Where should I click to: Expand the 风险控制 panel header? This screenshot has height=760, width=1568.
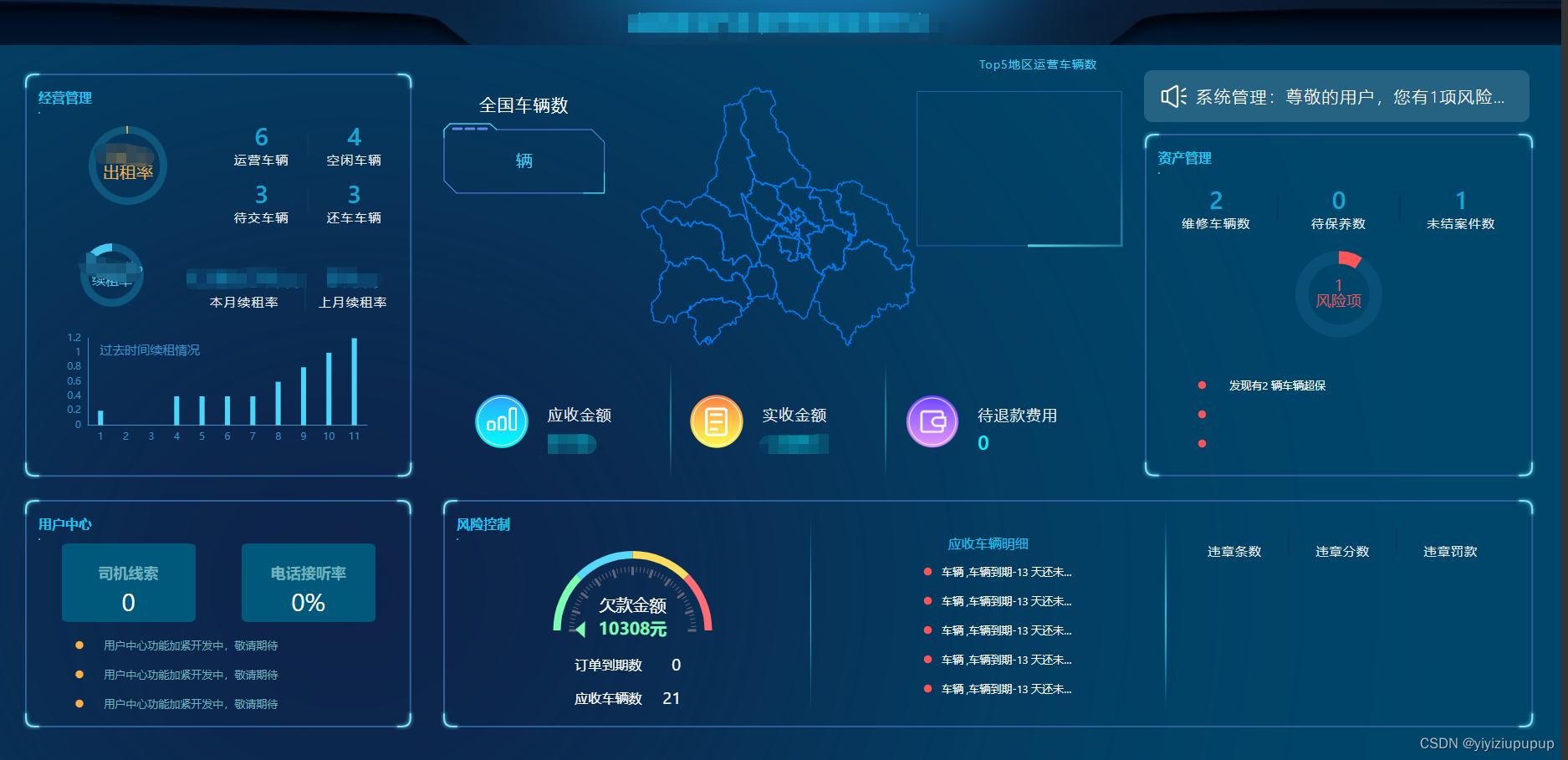pyautogui.click(x=481, y=524)
